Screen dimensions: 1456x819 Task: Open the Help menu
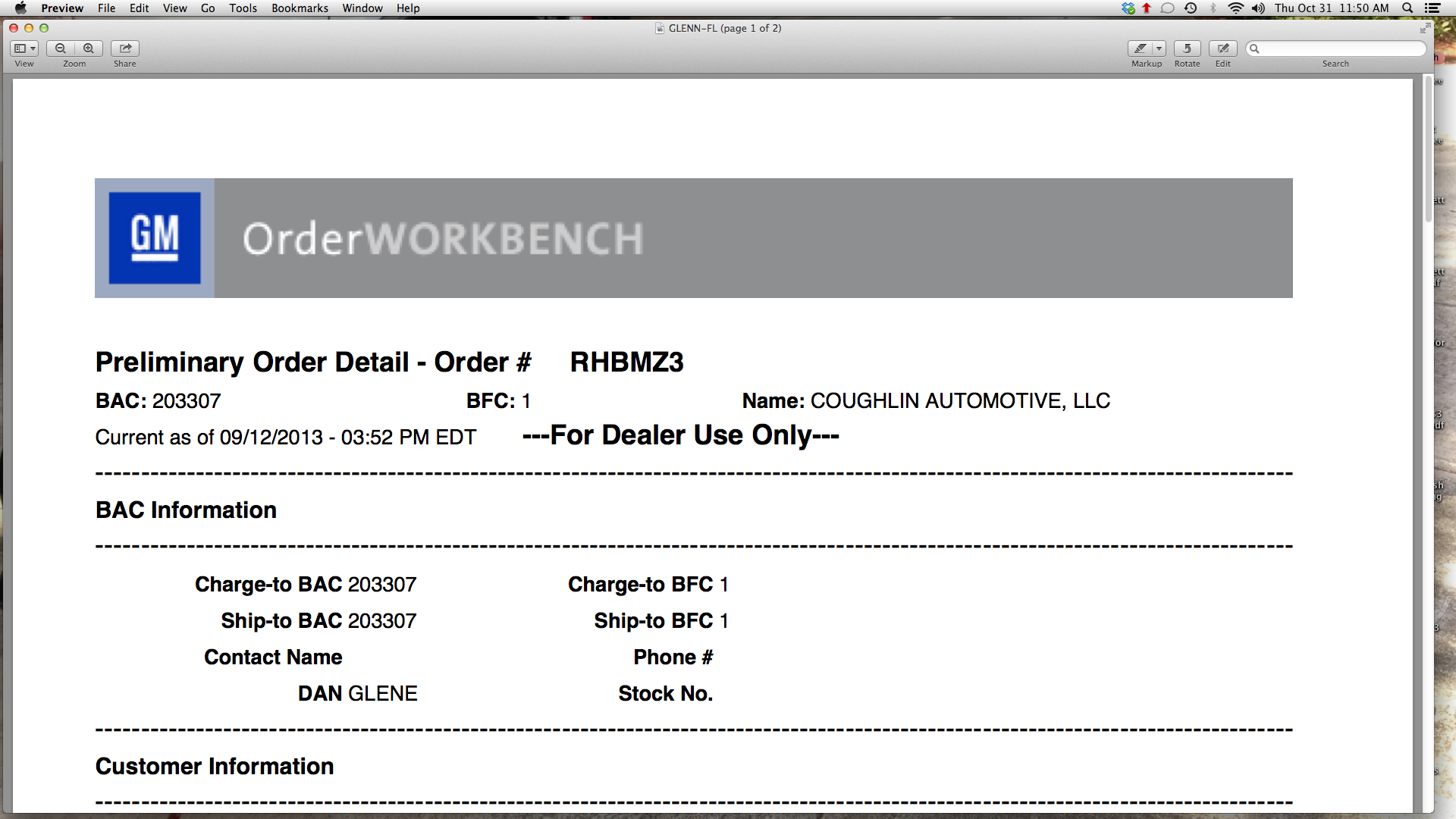[x=408, y=8]
